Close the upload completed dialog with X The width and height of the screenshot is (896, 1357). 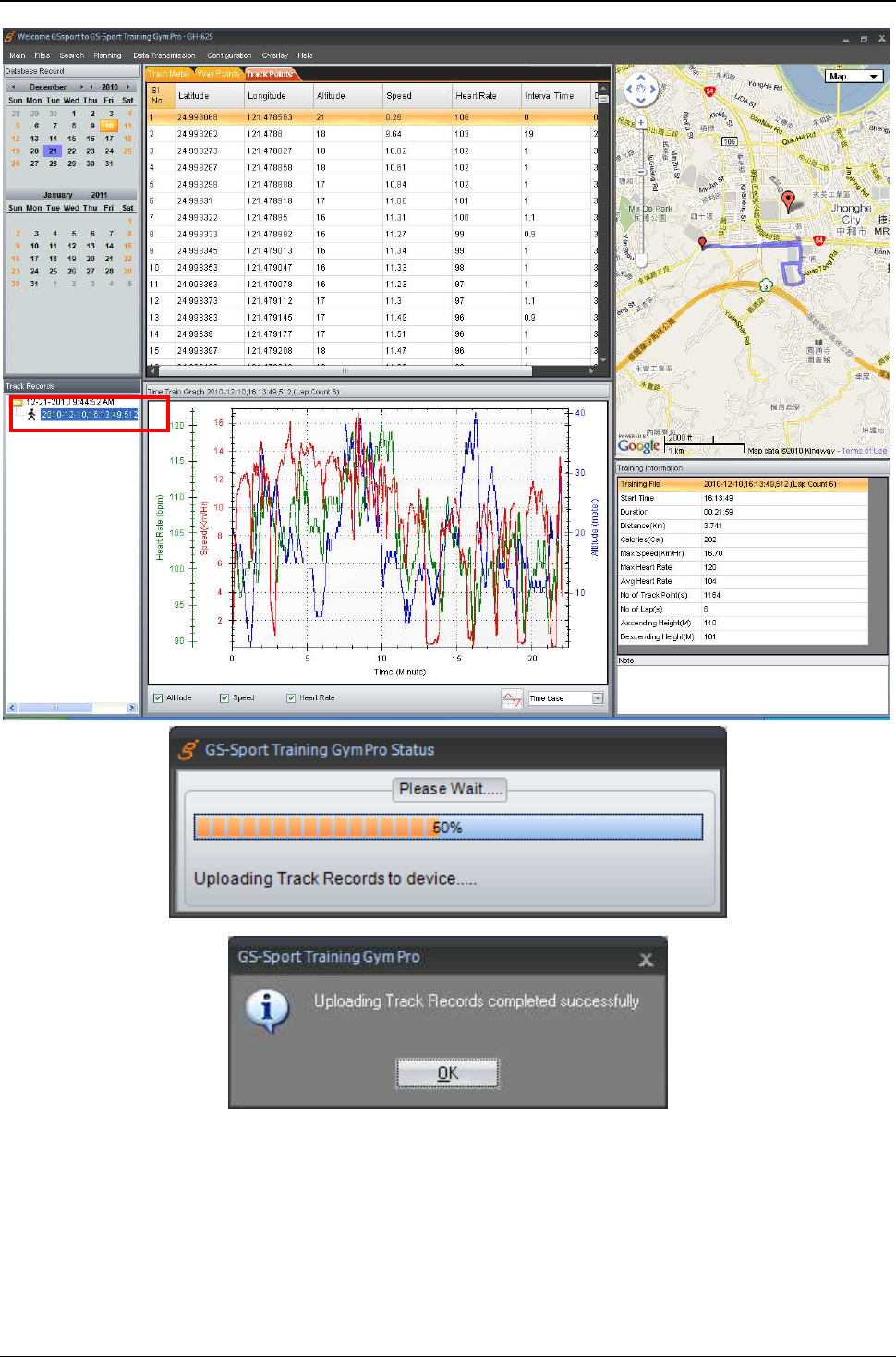coord(646,961)
